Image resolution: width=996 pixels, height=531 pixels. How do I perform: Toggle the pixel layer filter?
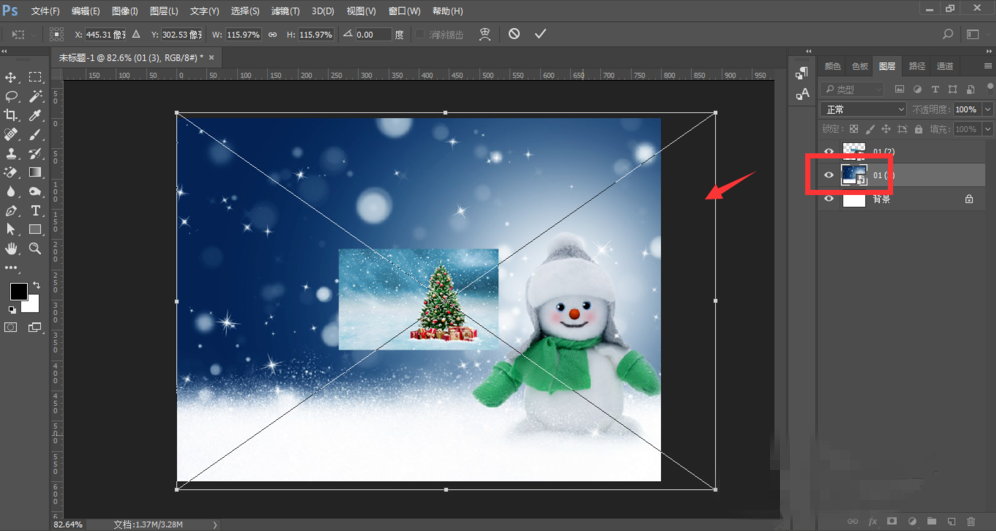pos(899,90)
